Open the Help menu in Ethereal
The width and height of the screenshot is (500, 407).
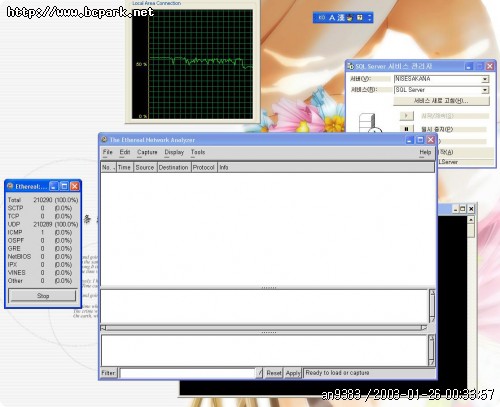[x=425, y=152]
